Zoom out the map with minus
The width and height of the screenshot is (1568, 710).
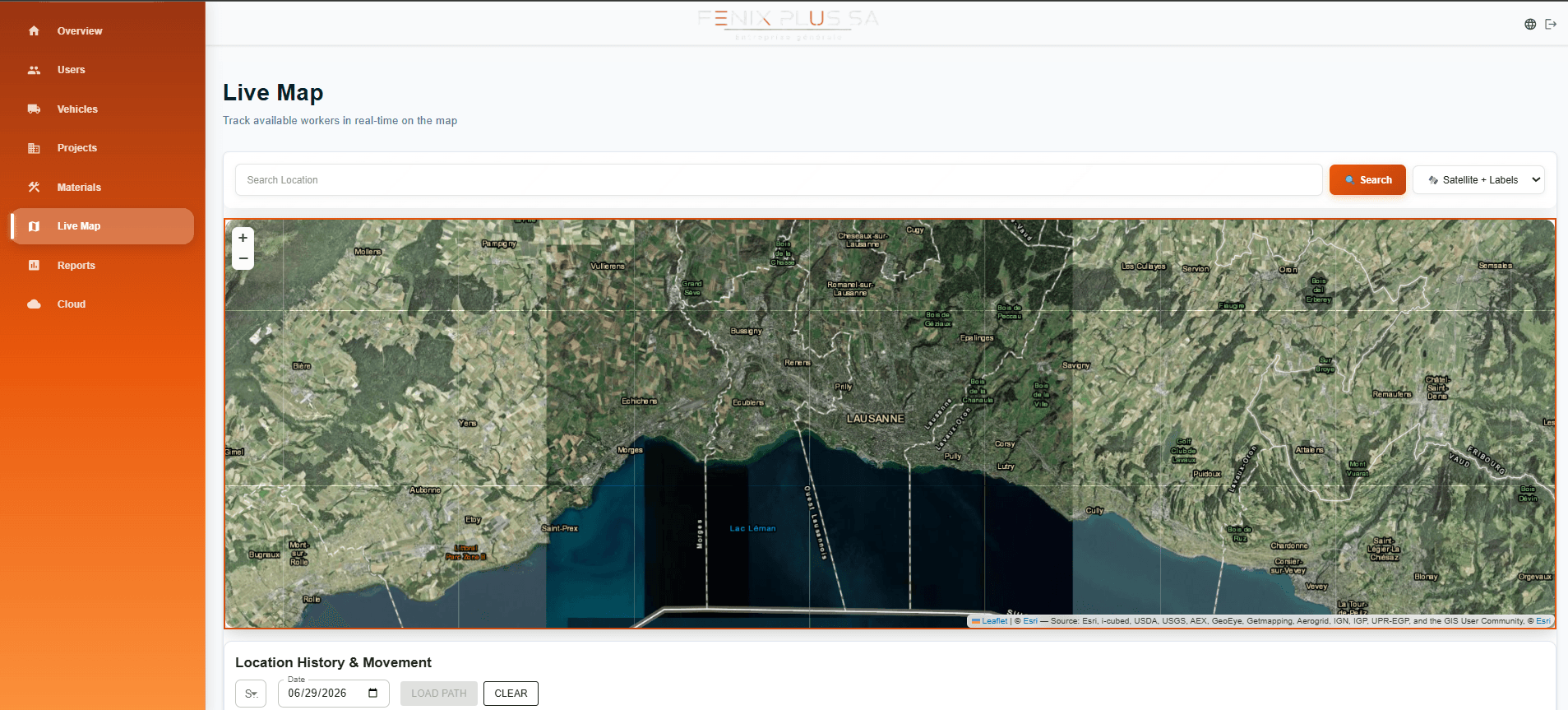[243, 258]
